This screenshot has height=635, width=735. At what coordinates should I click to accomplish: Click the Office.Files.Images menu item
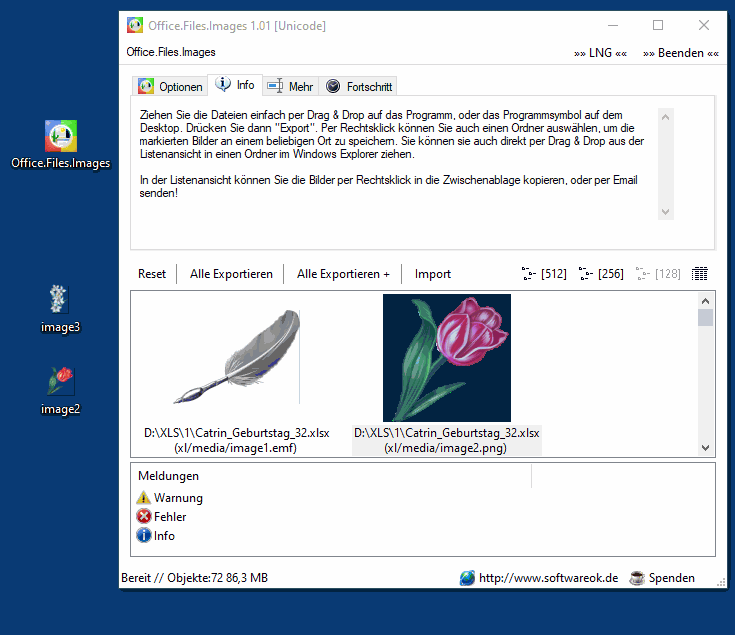click(x=171, y=52)
